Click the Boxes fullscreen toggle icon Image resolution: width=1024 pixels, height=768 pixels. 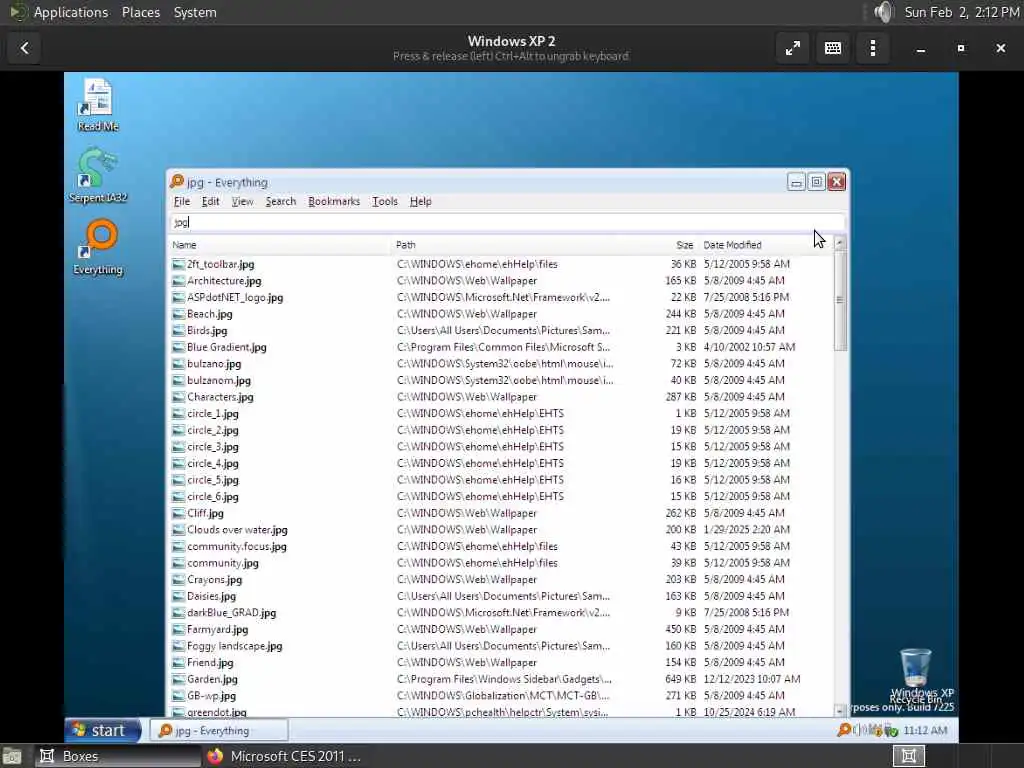click(793, 48)
